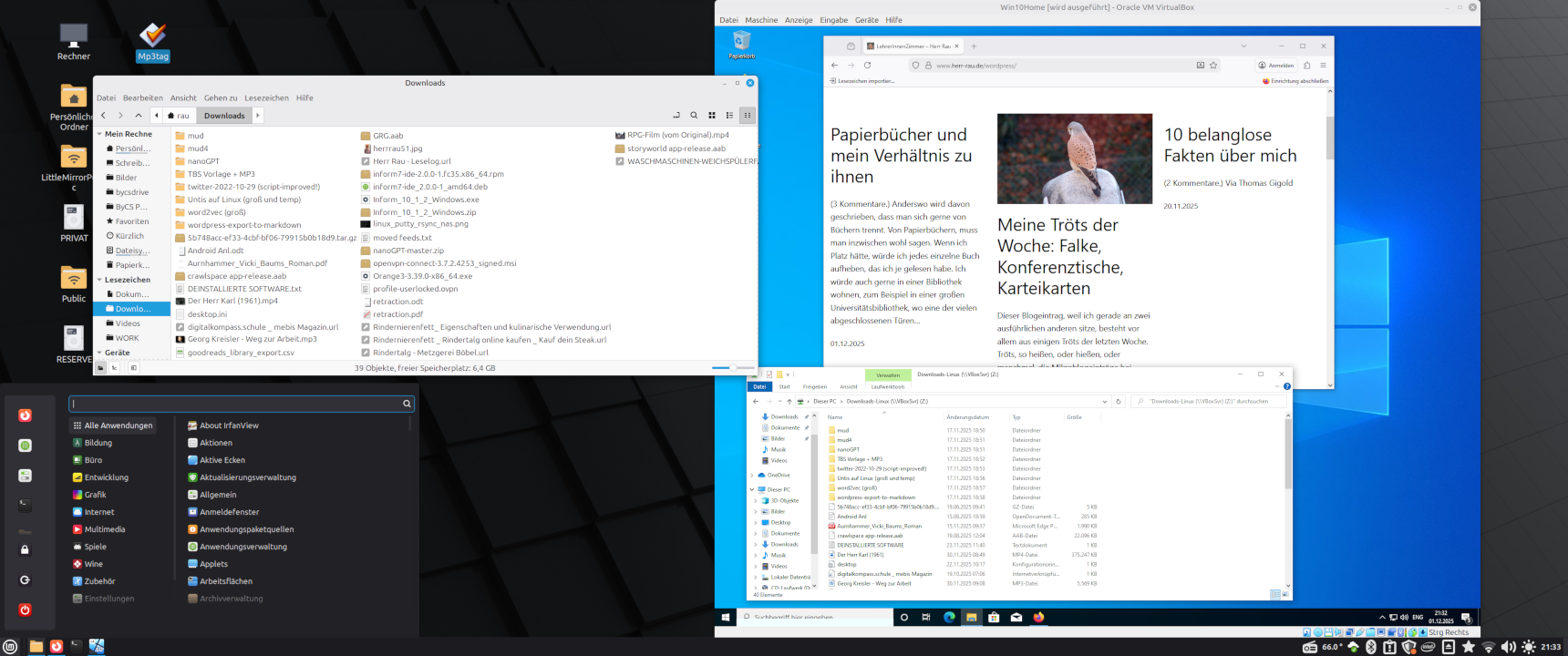Adjust the zoom slider in the file manager status bar
Image resolution: width=1568 pixels, height=656 pixels.
pos(732,368)
